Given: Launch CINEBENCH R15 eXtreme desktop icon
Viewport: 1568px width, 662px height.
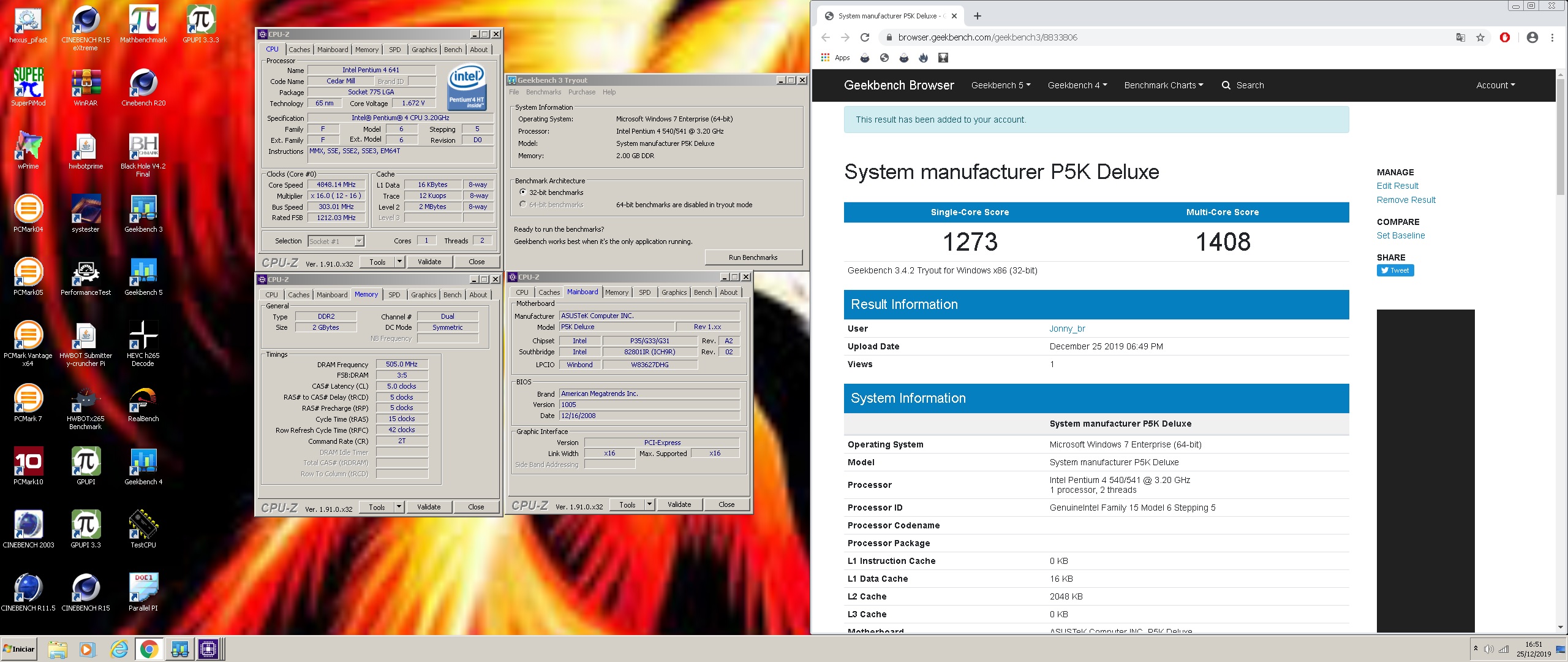Looking at the screenshot, I should tap(86, 28).
